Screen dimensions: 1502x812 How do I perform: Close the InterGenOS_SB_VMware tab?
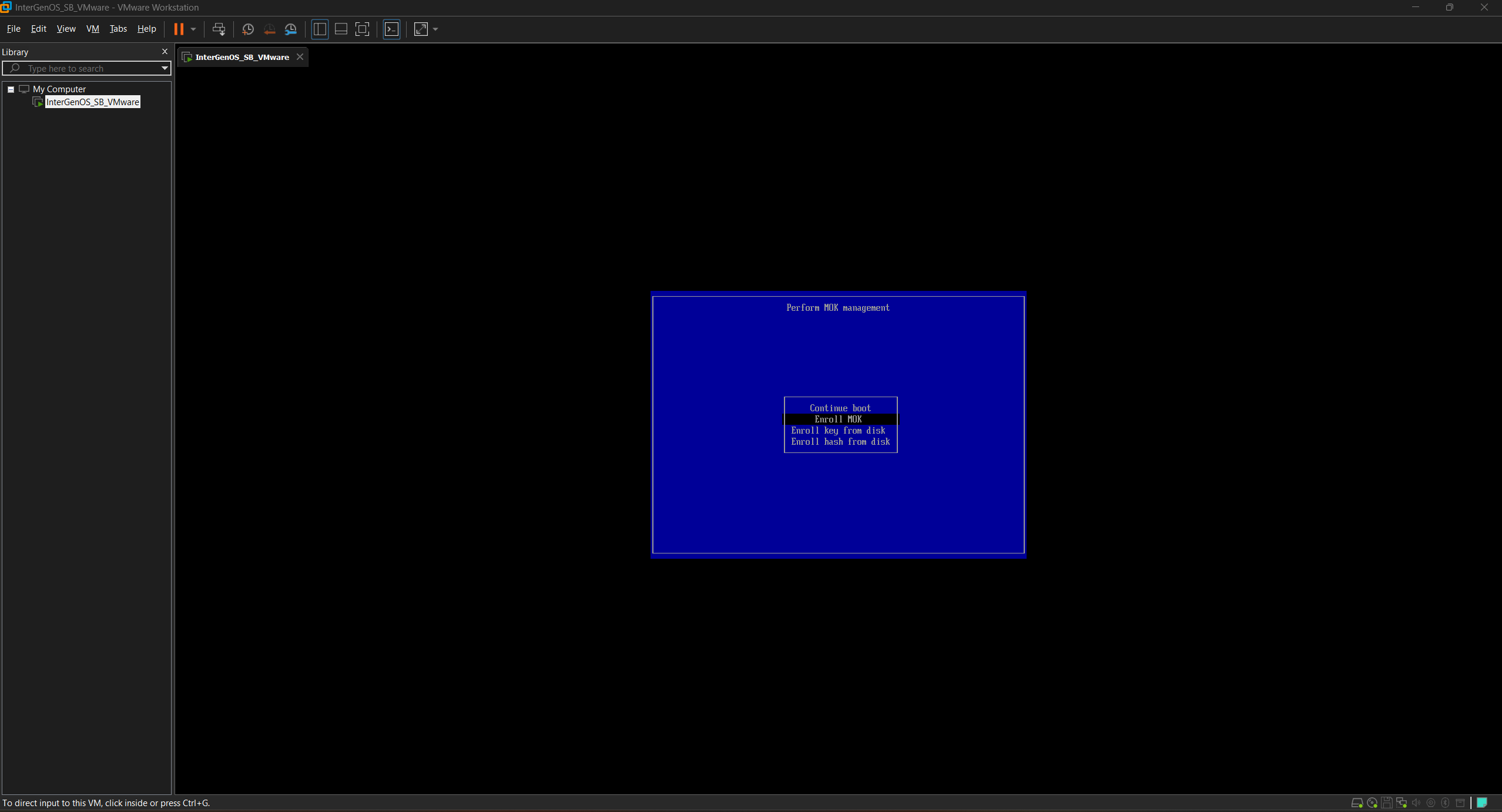click(300, 57)
